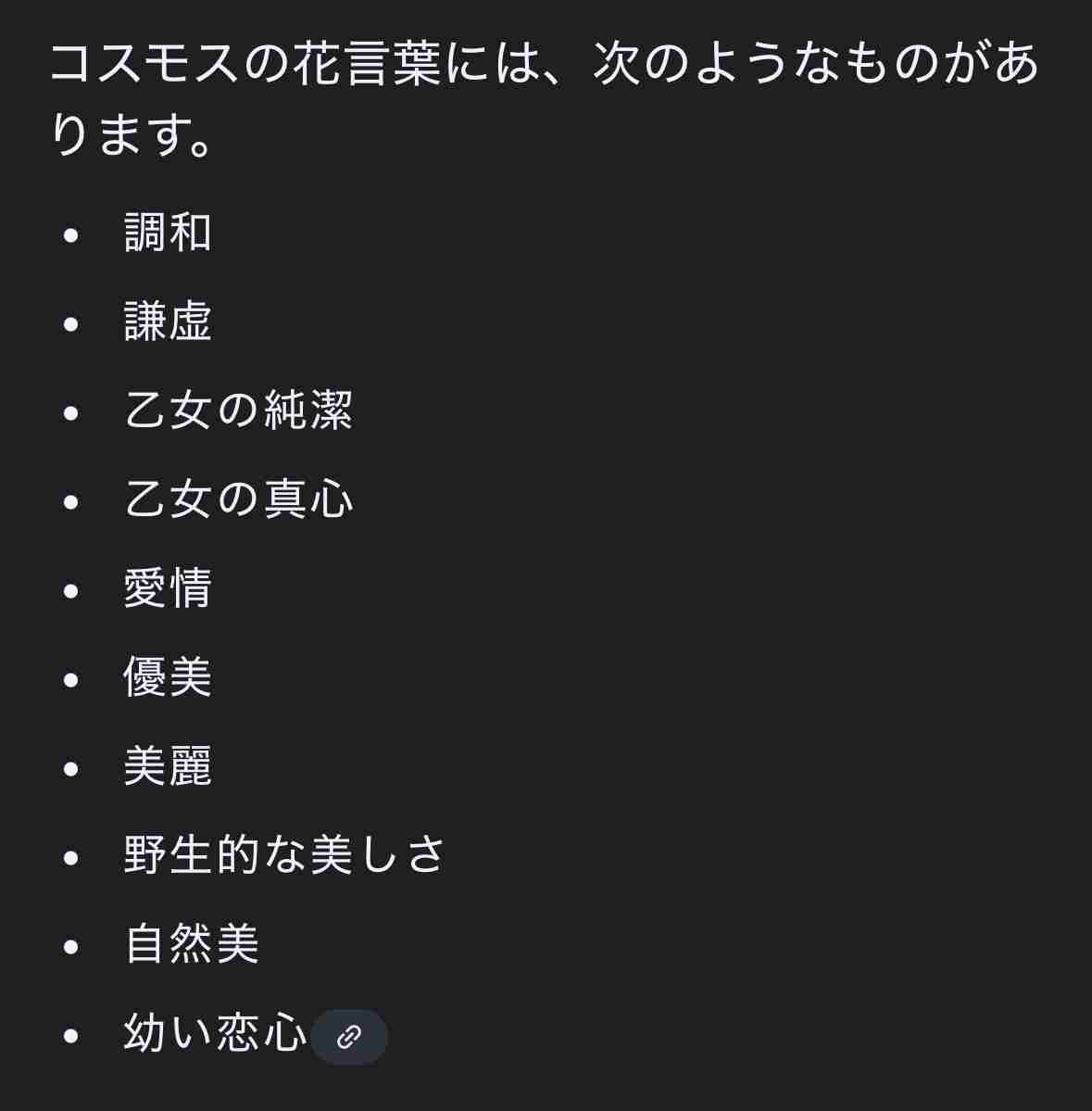Click the 乙女の真心 list item
1092x1111 pixels.
point(239,499)
